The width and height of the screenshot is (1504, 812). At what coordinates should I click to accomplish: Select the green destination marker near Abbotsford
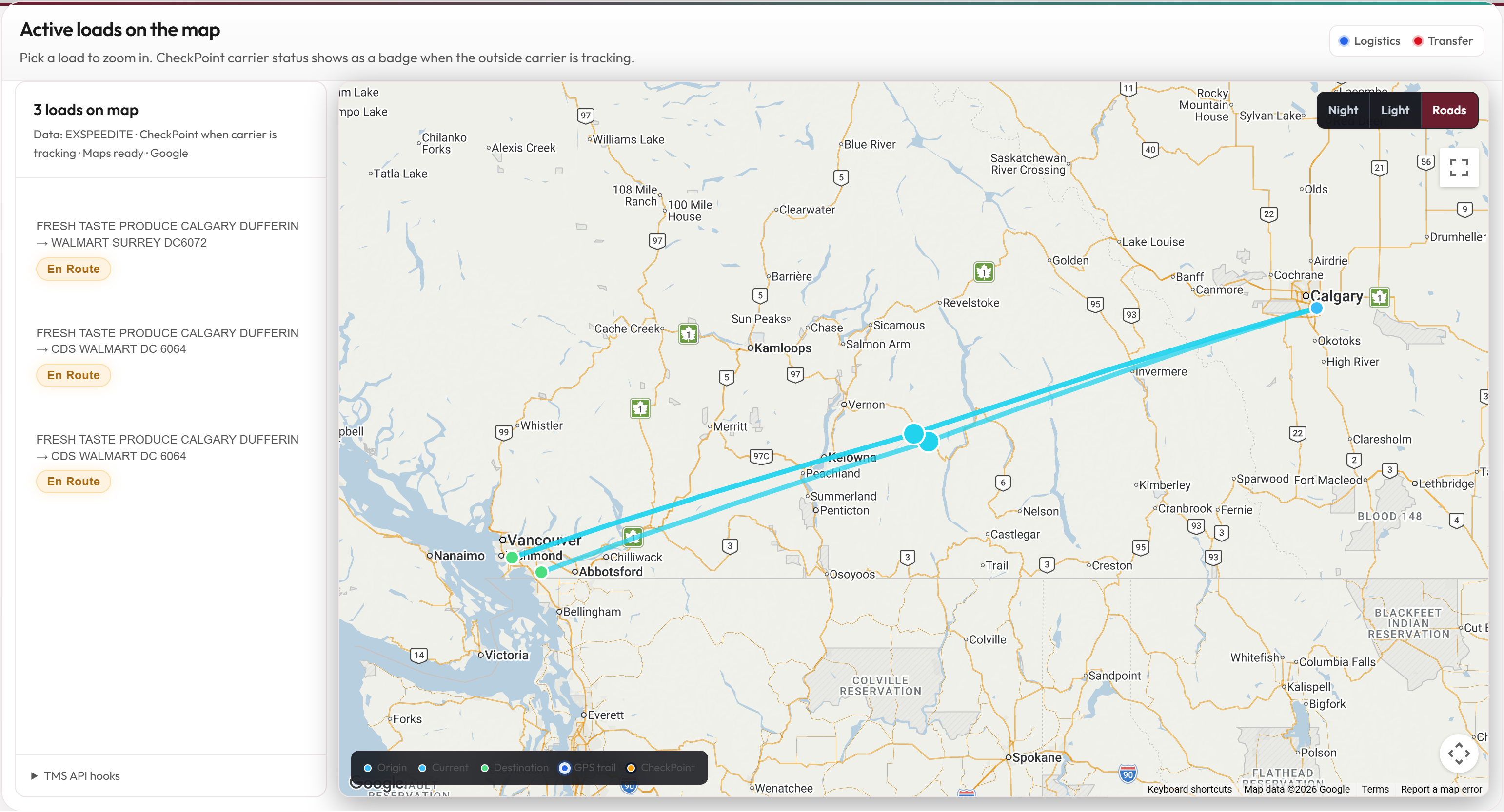(541, 572)
